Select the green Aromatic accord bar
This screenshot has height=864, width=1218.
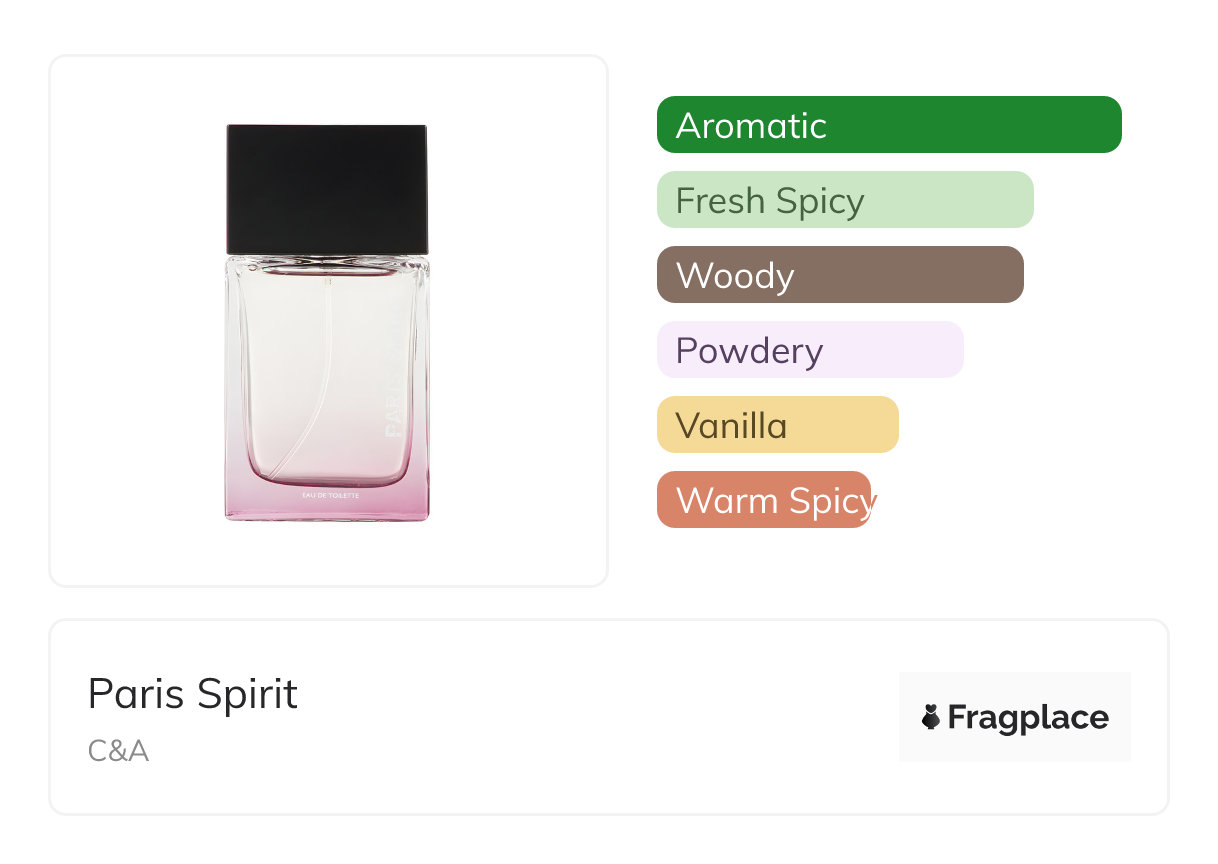pos(889,125)
